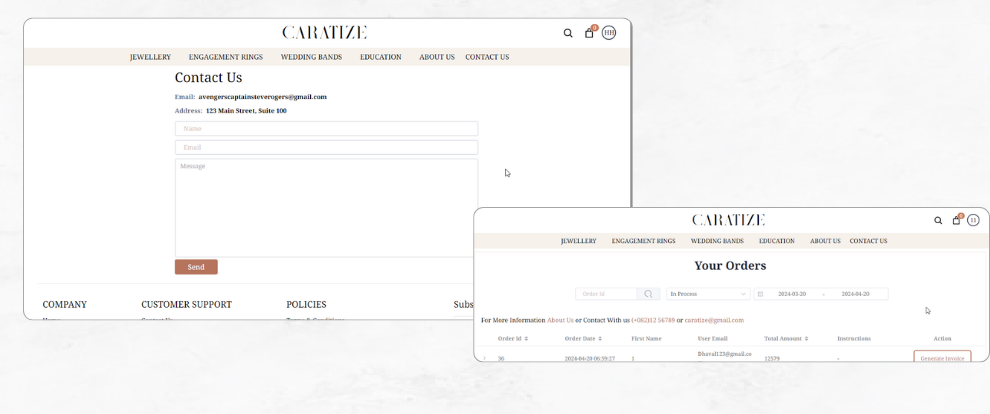Click the Generate Invoice button
Screen dimensions: 990x414
coord(942,357)
